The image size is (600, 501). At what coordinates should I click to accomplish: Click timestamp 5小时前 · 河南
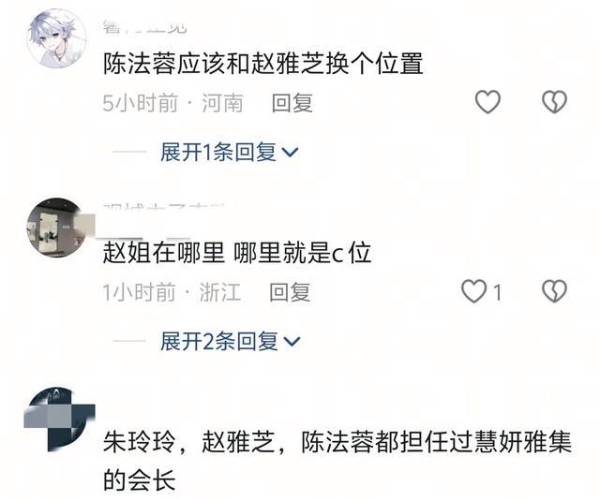pyautogui.click(x=173, y=103)
